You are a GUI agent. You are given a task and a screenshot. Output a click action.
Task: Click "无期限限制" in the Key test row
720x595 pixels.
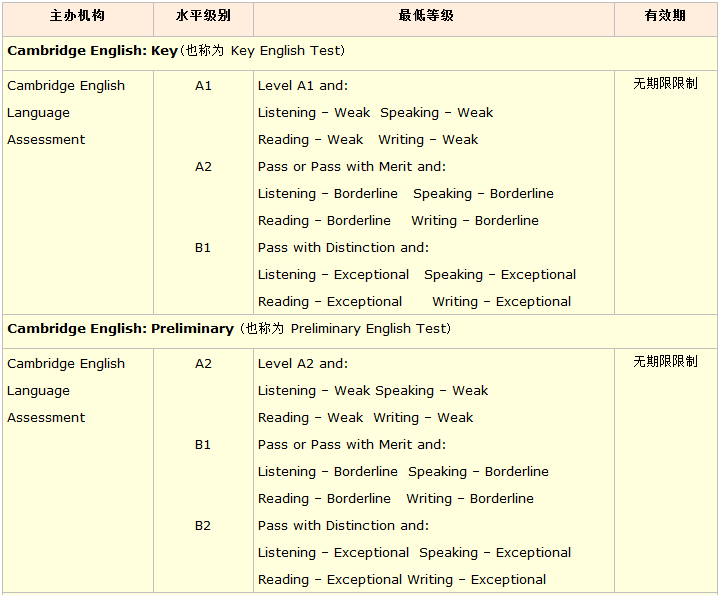(x=665, y=84)
